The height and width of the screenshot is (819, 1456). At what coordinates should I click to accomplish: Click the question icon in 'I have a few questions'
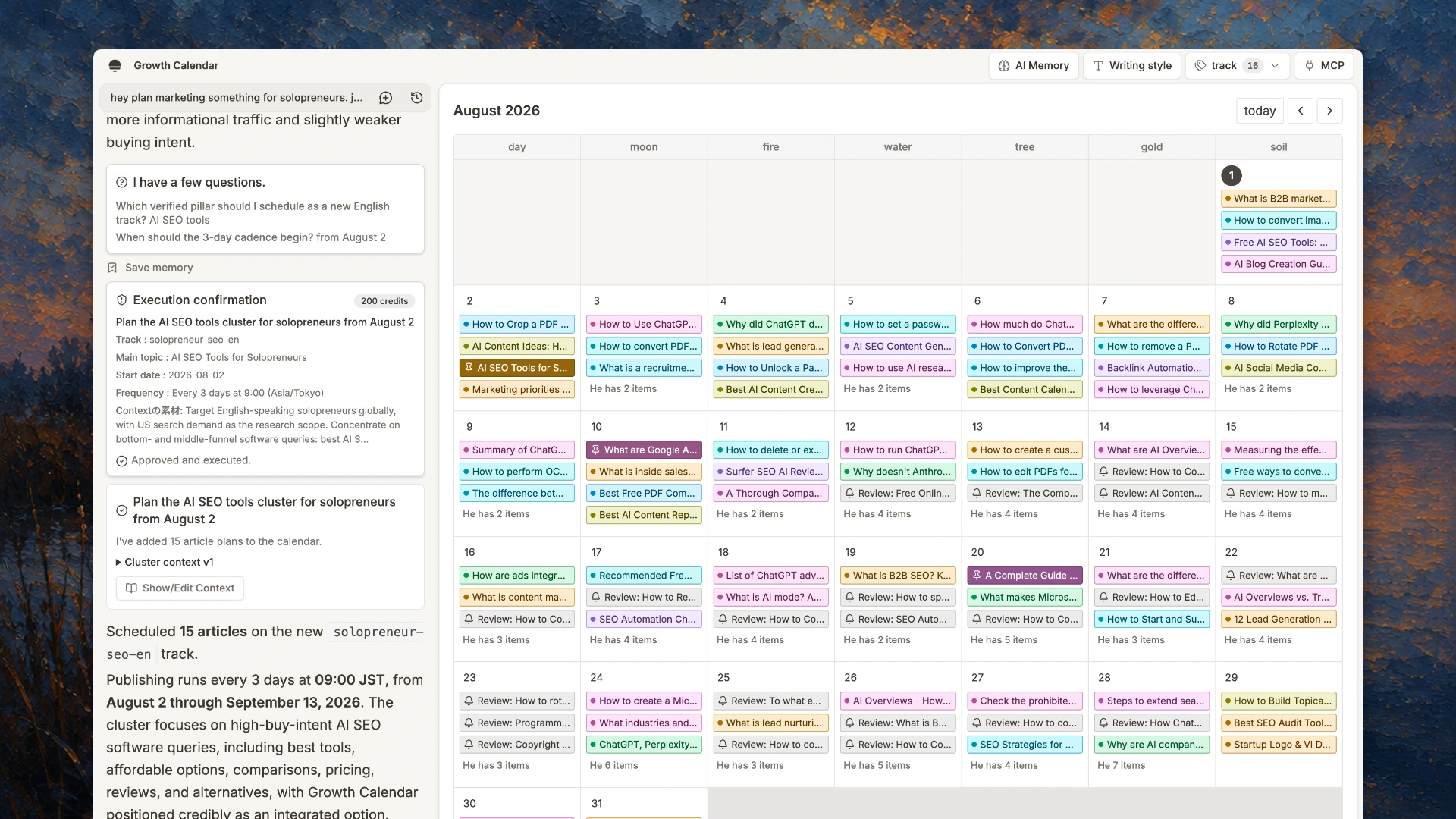pyautogui.click(x=121, y=183)
